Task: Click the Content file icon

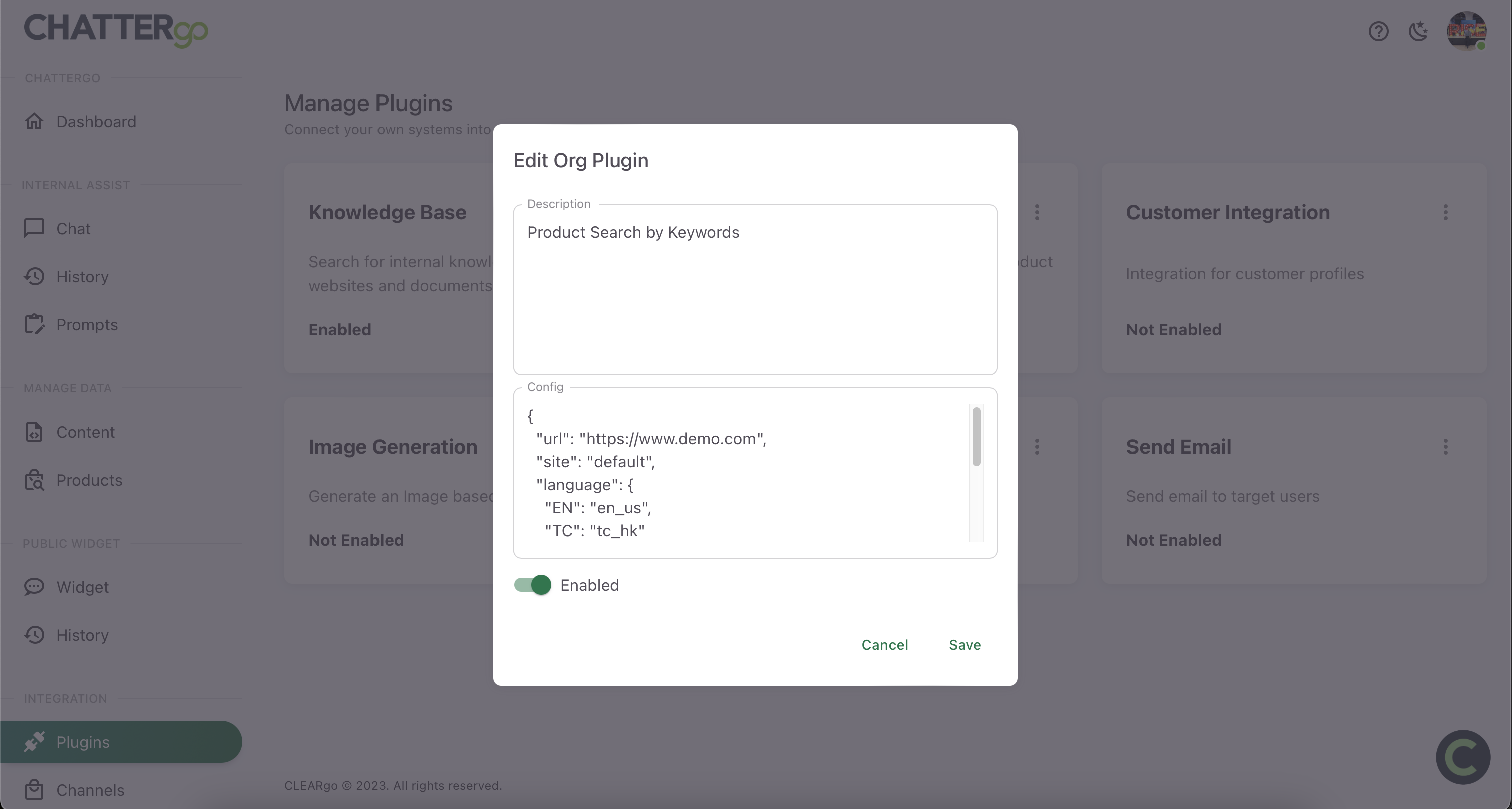Action: point(34,432)
